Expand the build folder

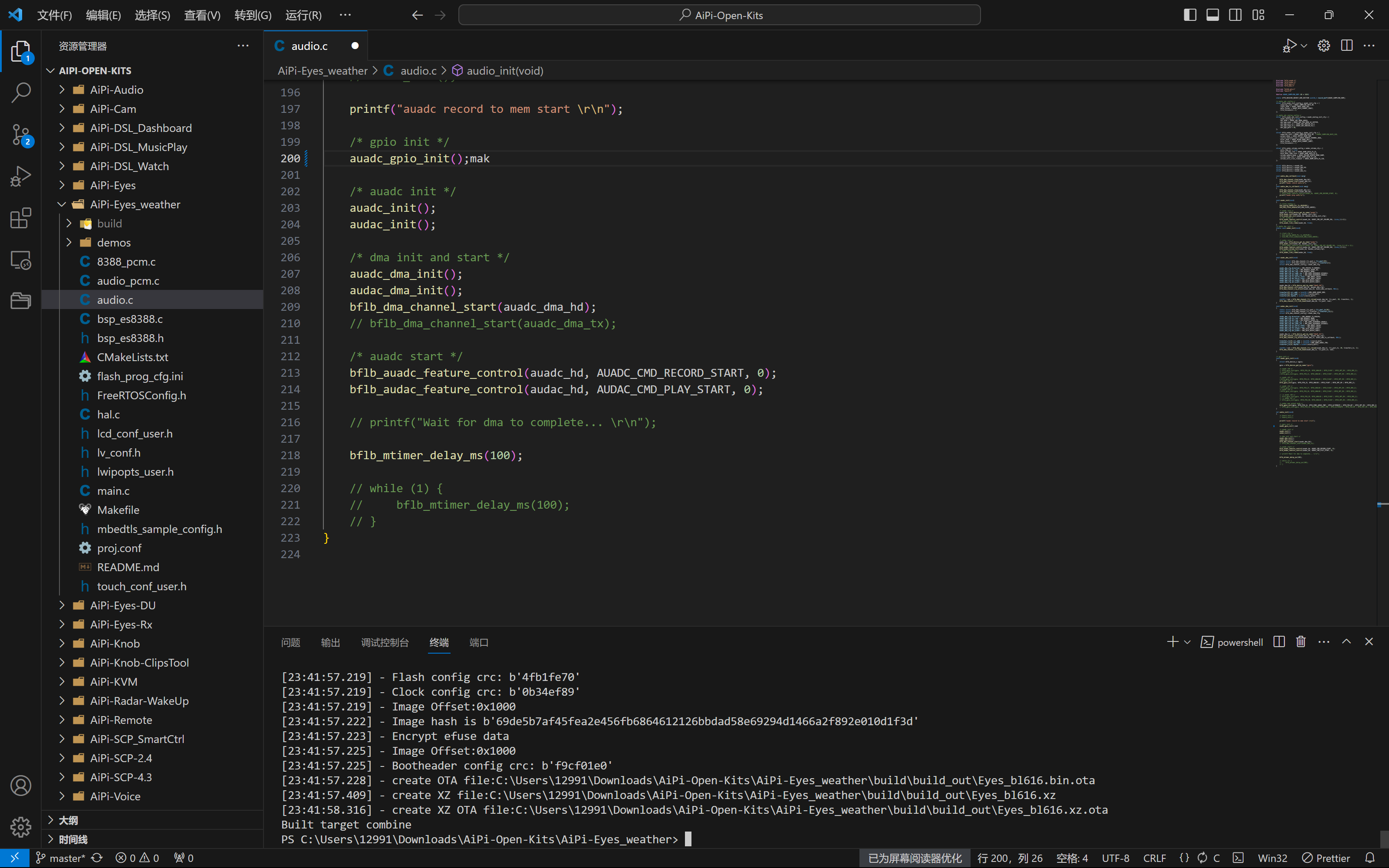[69, 224]
